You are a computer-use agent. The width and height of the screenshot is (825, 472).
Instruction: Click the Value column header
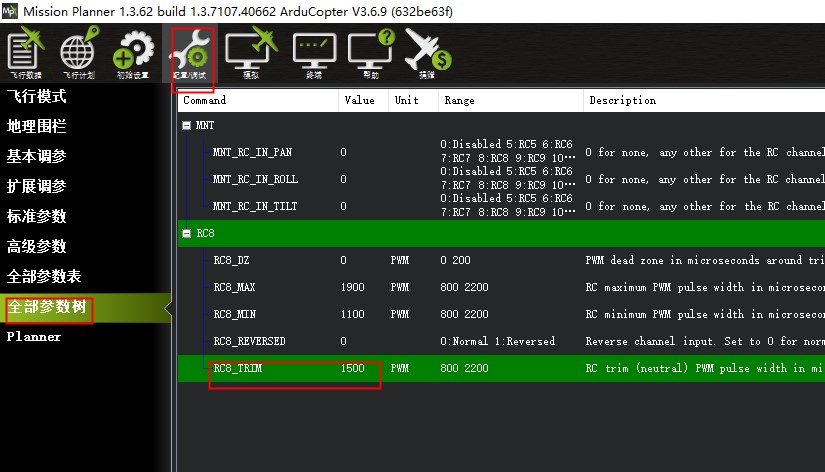coord(363,100)
